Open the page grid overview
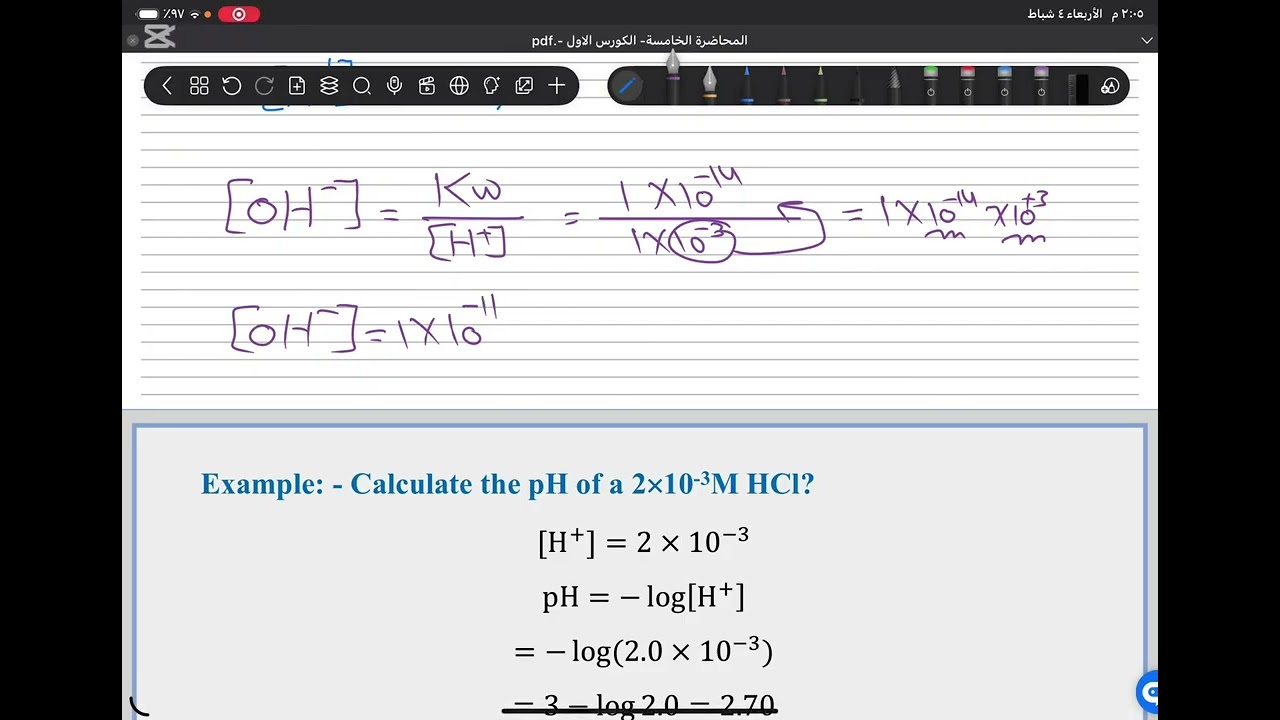 click(x=199, y=86)
